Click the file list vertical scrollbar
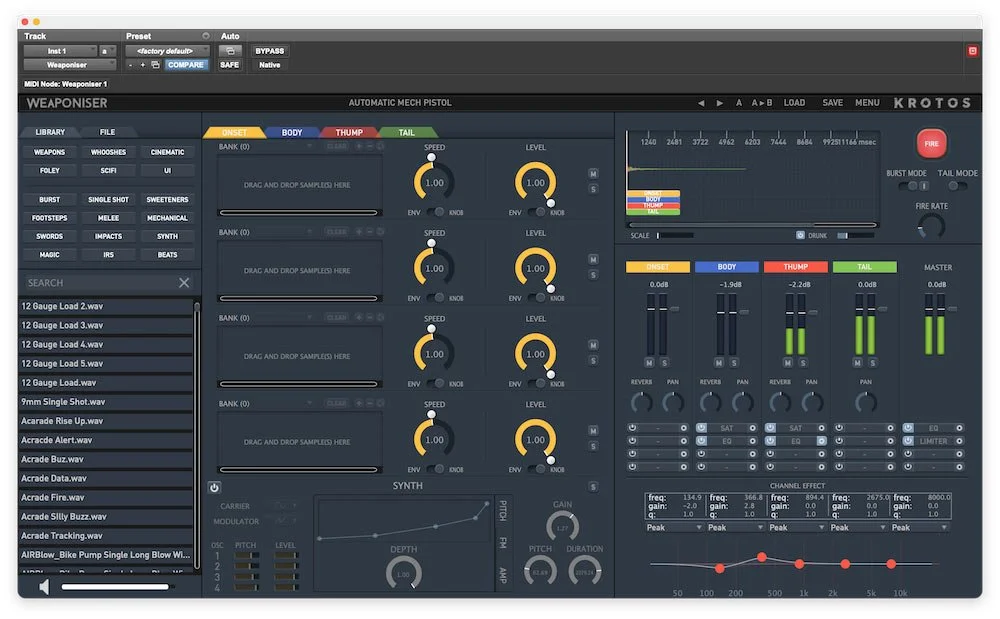Image resolution: width=1000 pixels, height=619 pixels. click(x=197, y=437)
